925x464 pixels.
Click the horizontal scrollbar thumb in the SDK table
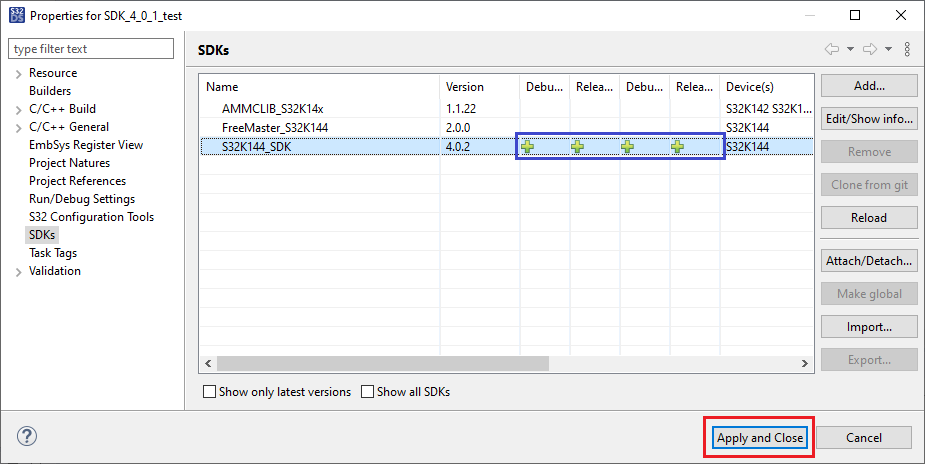click(383, 363)
